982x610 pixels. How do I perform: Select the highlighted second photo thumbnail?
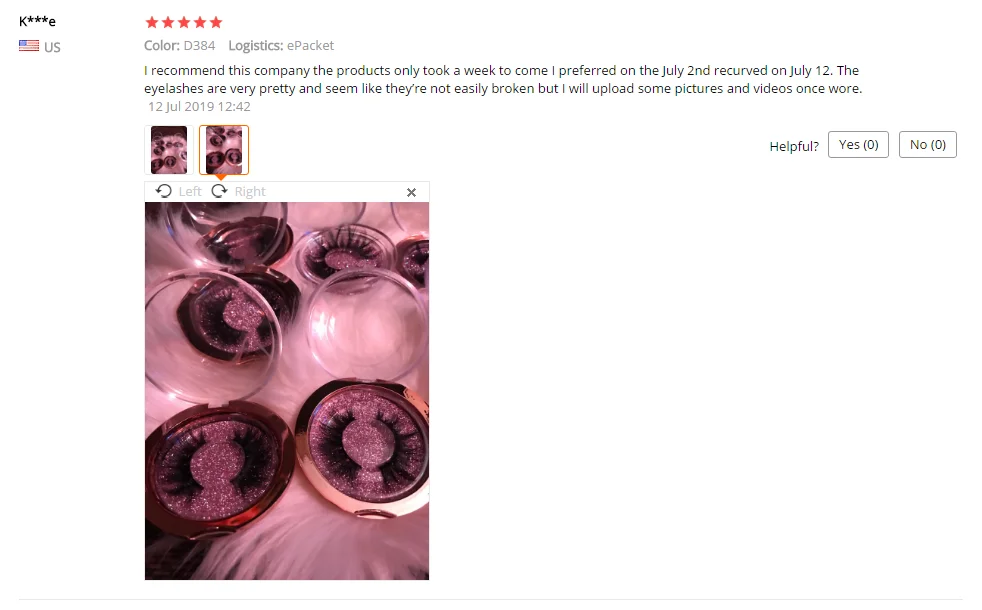(224, 150)
